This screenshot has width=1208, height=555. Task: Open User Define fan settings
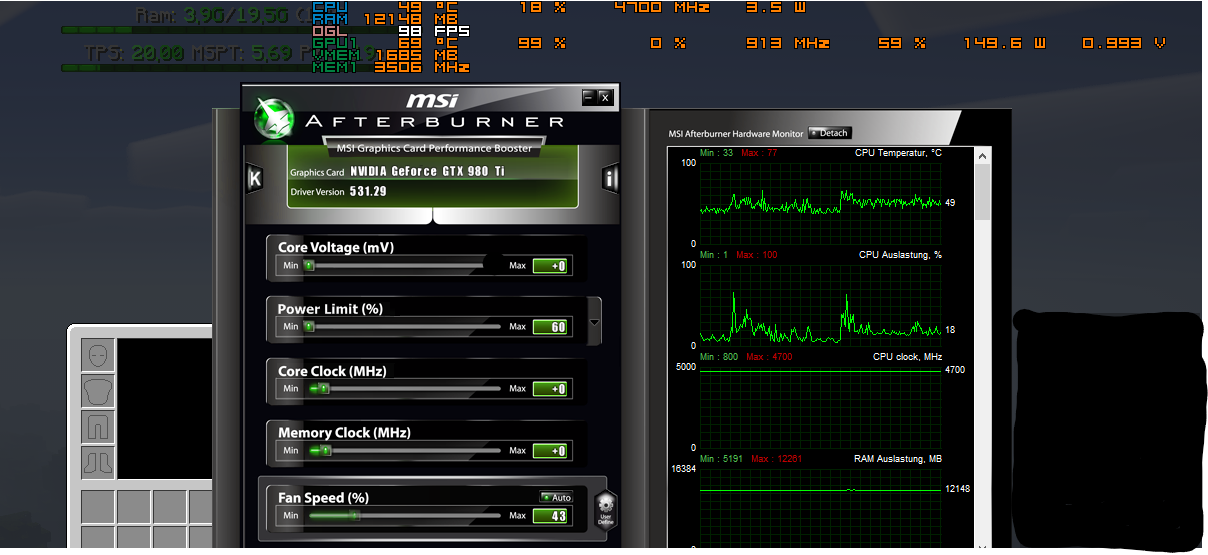(605, 509)
